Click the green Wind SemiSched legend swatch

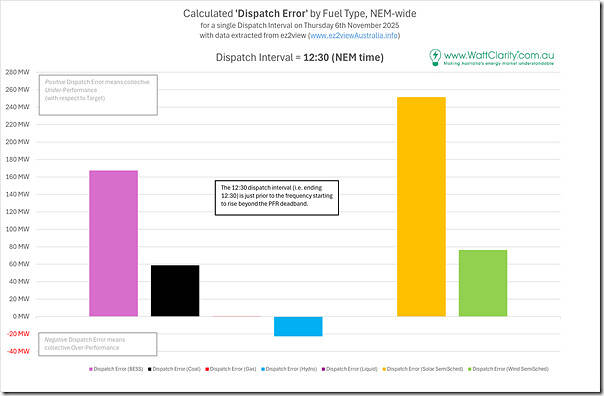(470, 369)
